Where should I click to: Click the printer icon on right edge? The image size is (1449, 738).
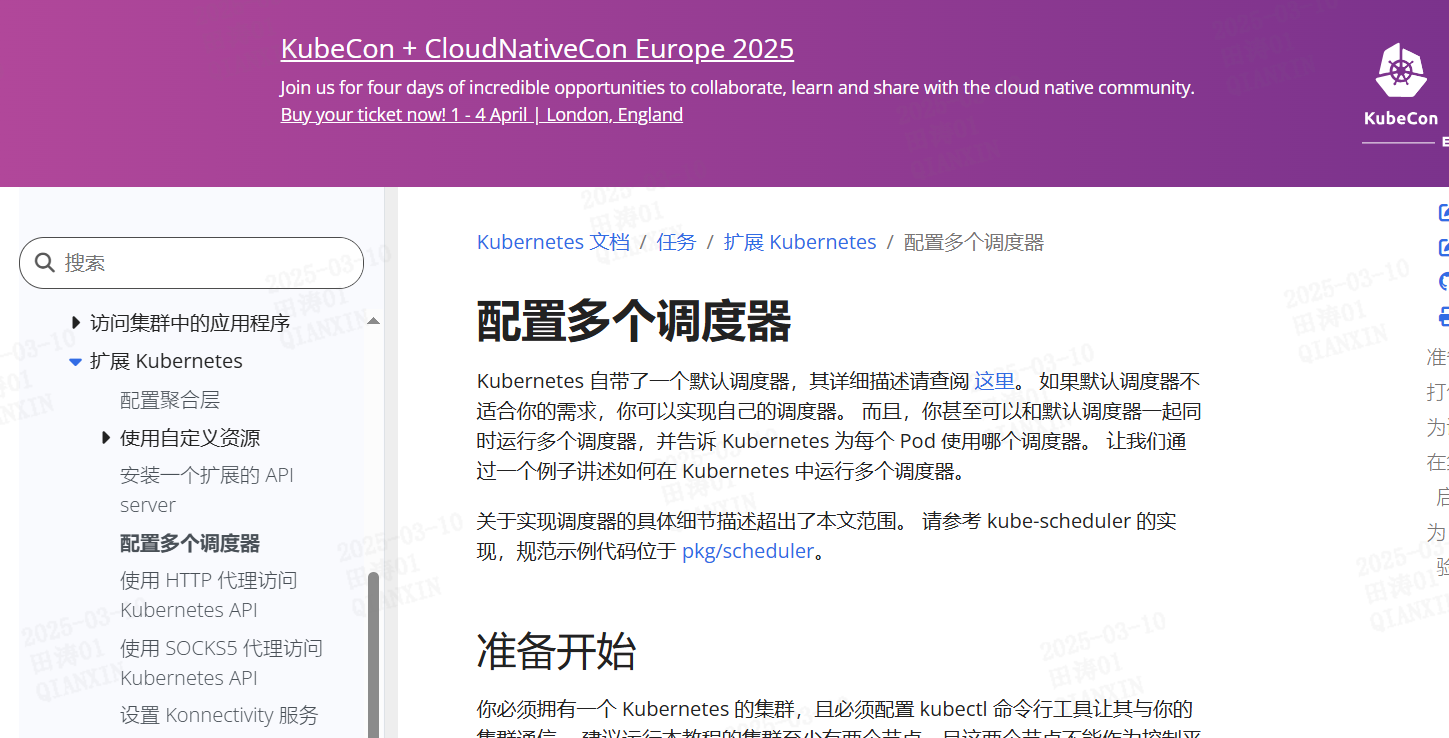point(1443,318)
